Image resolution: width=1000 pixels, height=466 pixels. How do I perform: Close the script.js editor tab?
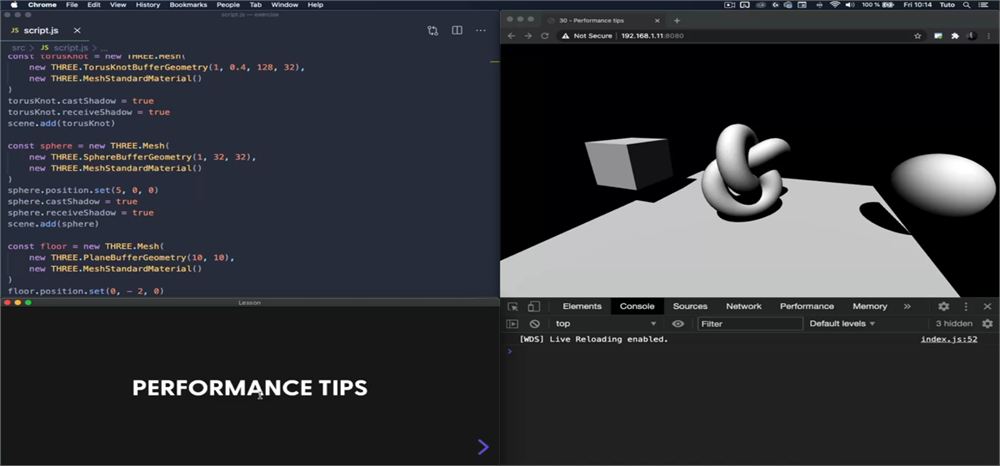[x=77, y=31]
